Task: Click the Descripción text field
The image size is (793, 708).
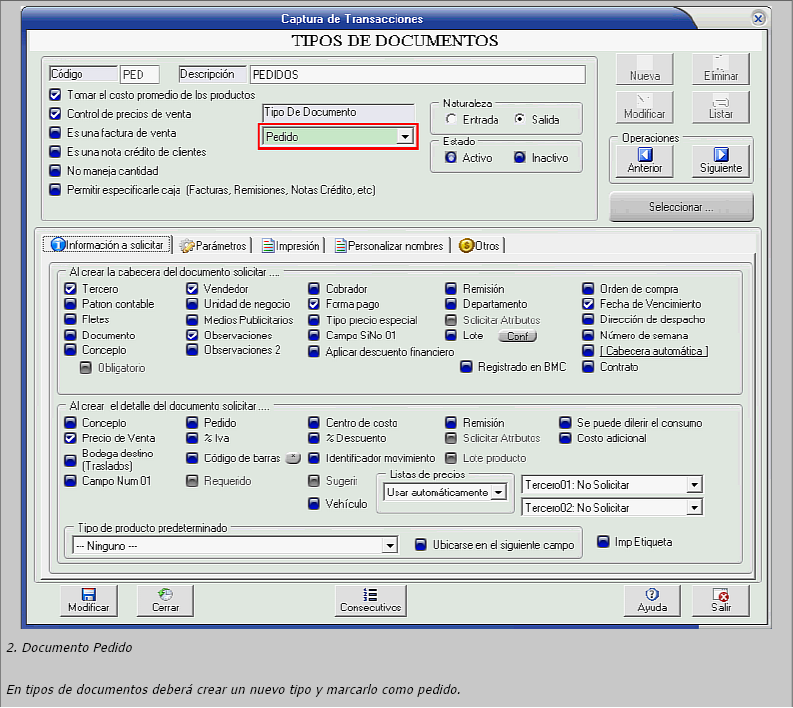Action: [x=416, y=75]
